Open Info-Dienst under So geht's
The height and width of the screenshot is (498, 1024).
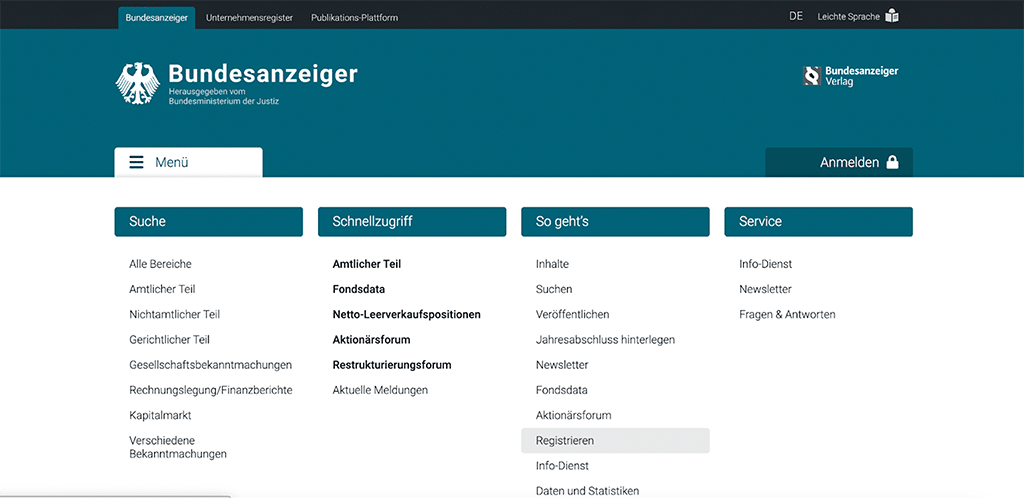pyautogui.click(x=562, y=466)
